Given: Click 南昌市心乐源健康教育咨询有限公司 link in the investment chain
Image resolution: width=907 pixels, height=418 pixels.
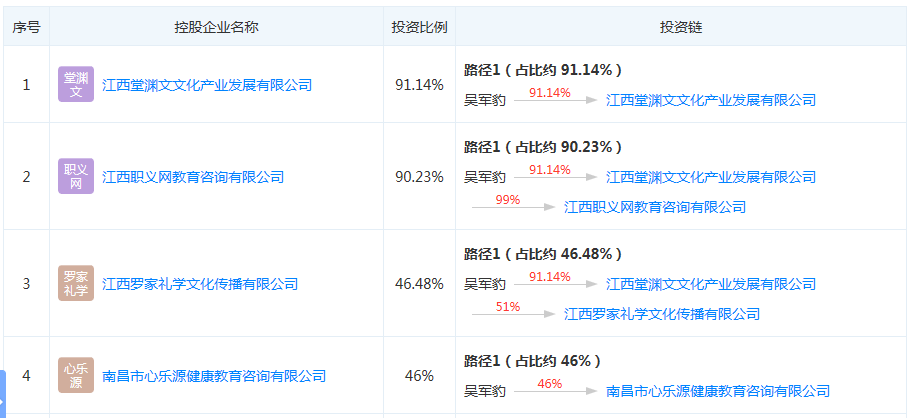Looking at the screenshot, I should pyautogui.click(x=718, y=391).
